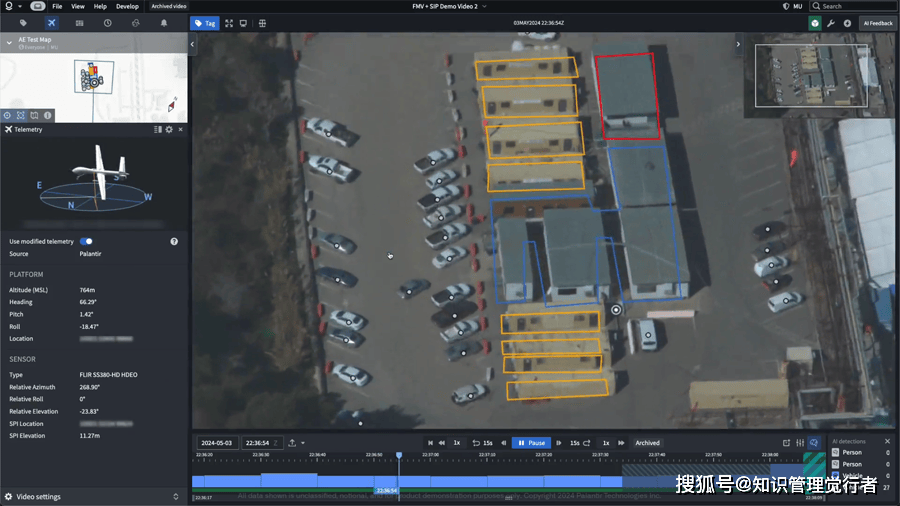Open the wrench tools icon
The width and height of the screenshot is (900, 506).
(831, 22)
